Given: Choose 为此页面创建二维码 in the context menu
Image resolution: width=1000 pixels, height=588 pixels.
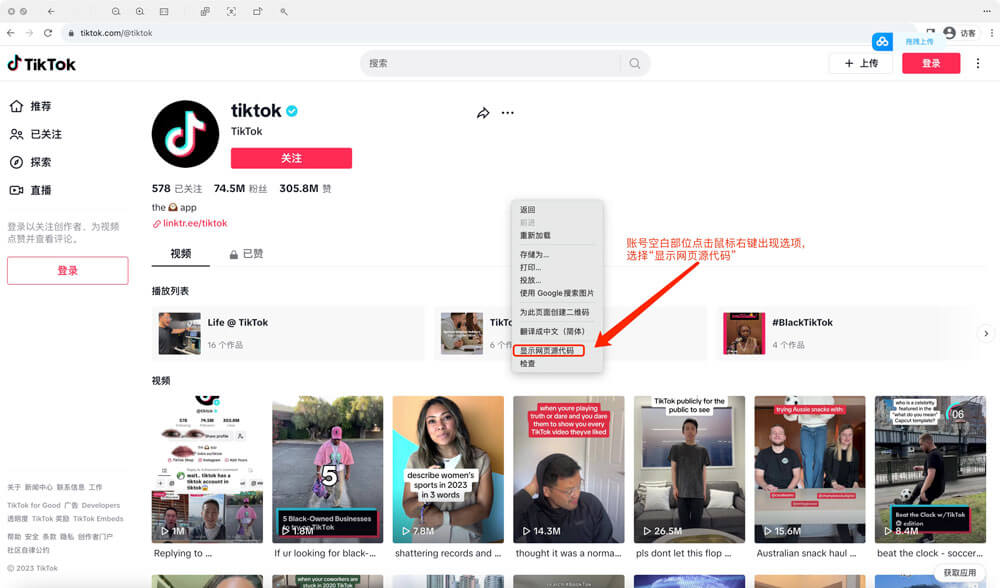Looking at the screenshot, I should [x=554, y=312].
